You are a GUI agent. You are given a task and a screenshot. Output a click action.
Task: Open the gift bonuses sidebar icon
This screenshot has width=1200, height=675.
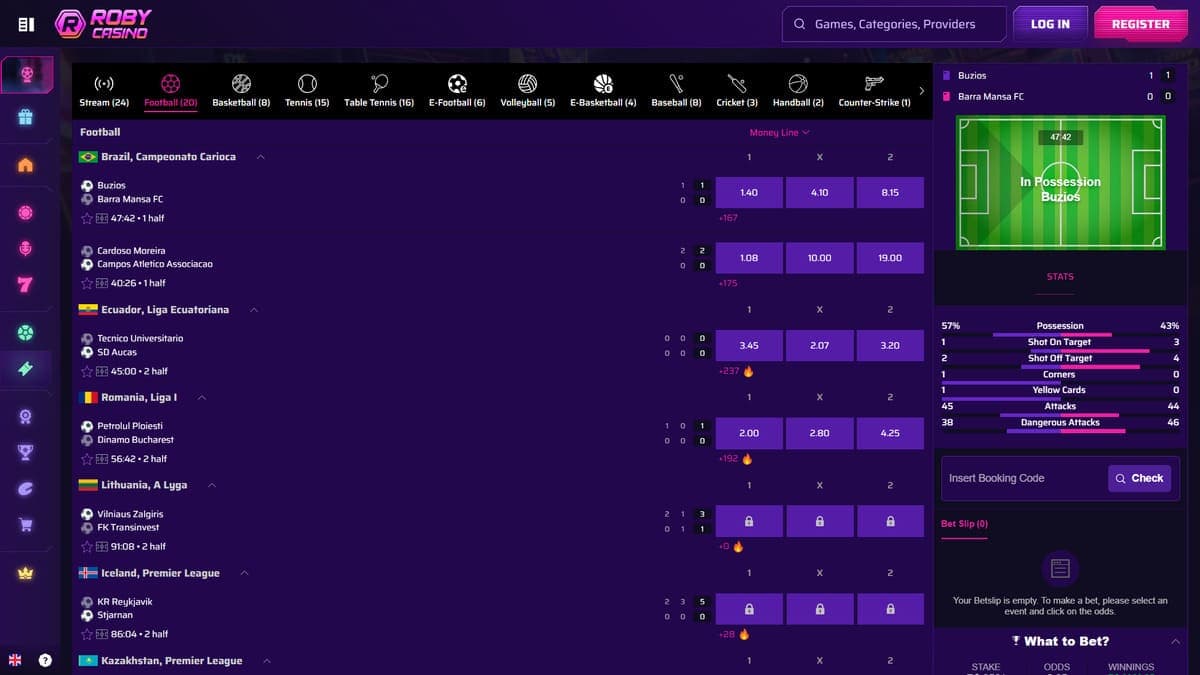(x=26, y=117)
